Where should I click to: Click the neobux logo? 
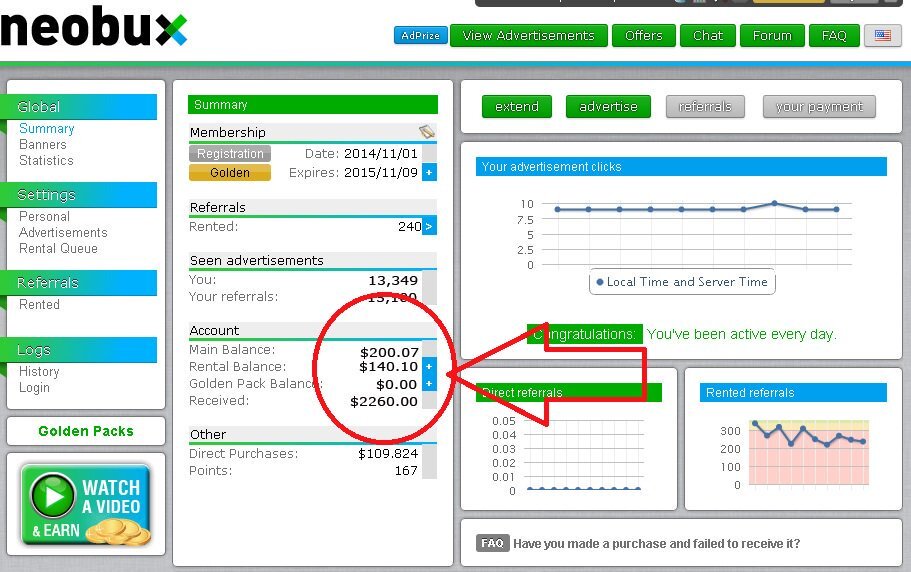tap(94, 27)
